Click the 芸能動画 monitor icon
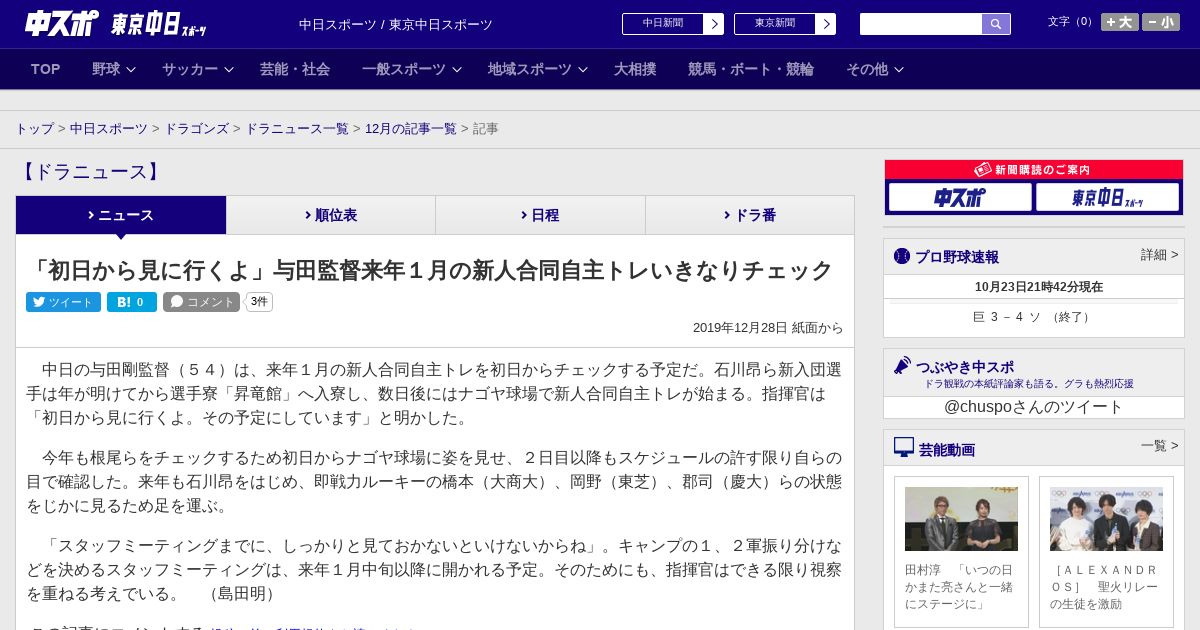The height and width of the screenshot is (630, 1200). click(904, 447)
